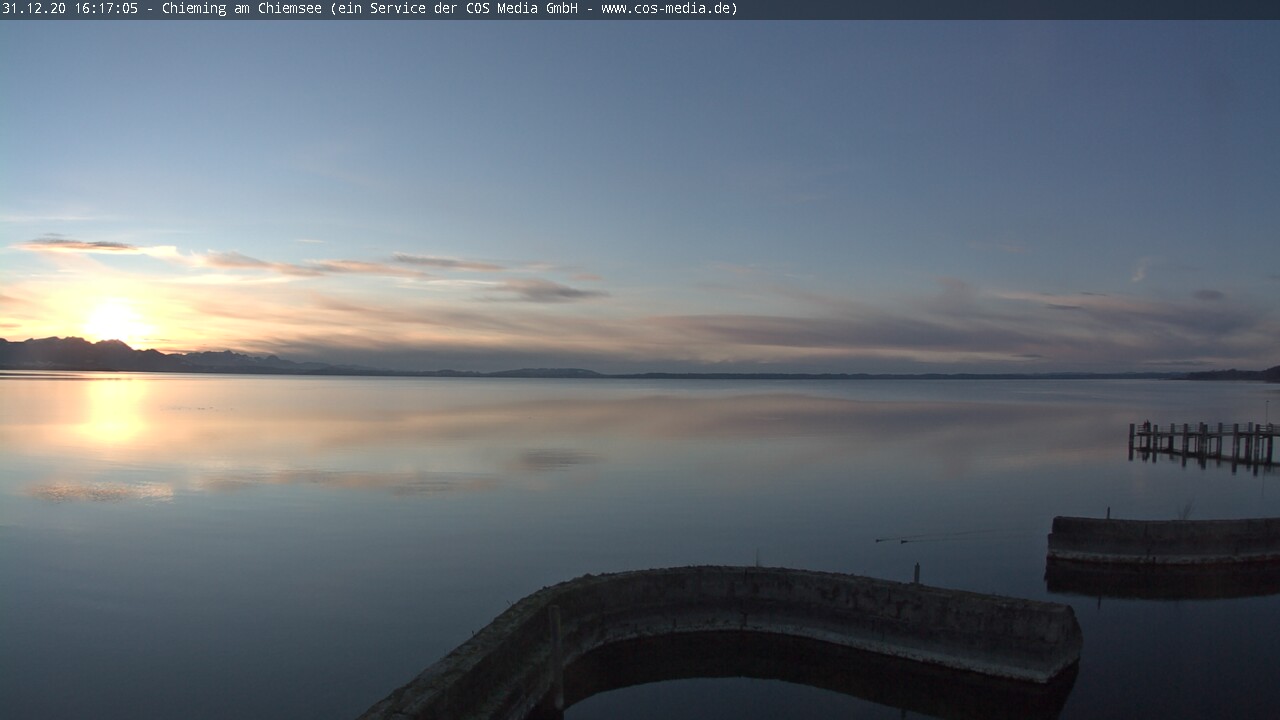The width and height of the screenshot is (1280, 720).
Task: Click the swimming bird leaving a wake
Action: tap(903, 540)
